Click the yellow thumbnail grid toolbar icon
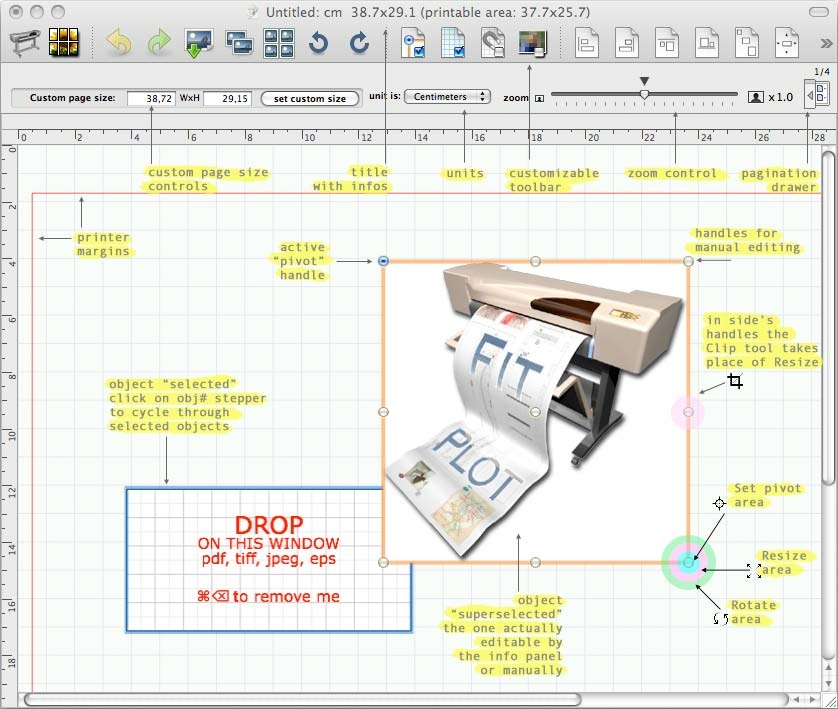 pyautogui.click(x=64, y=43)
